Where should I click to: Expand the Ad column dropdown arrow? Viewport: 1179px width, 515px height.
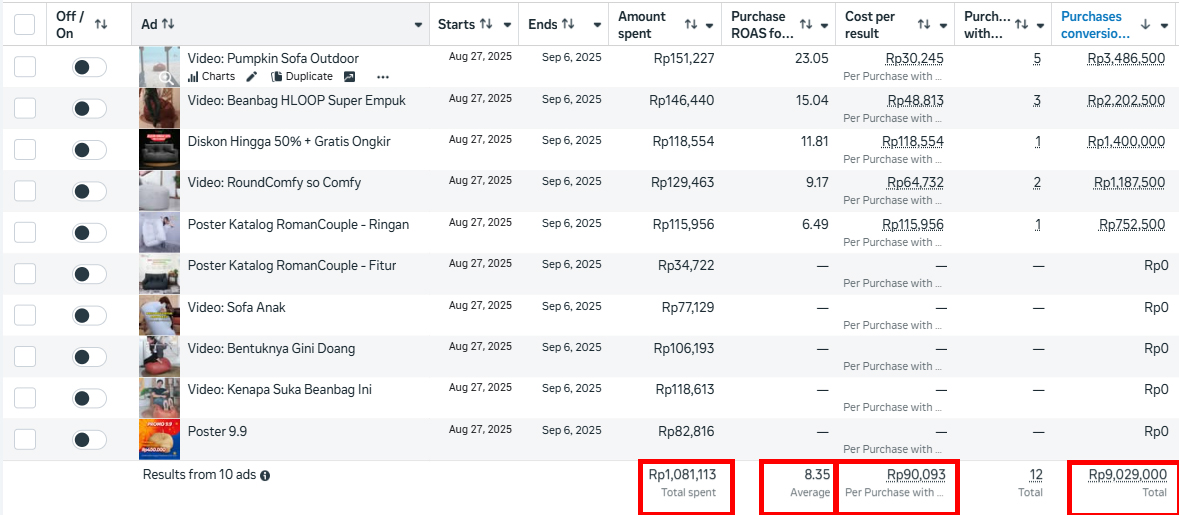coord(418,24)
